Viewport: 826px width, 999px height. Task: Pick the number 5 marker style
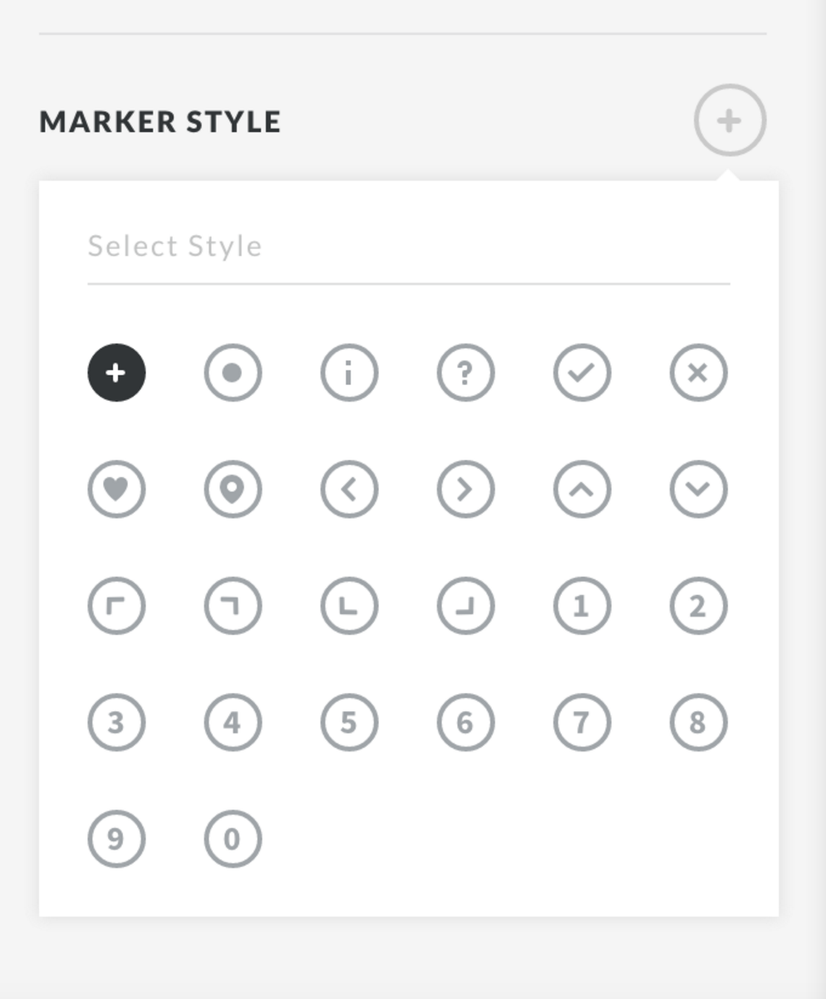click(349, 722)
